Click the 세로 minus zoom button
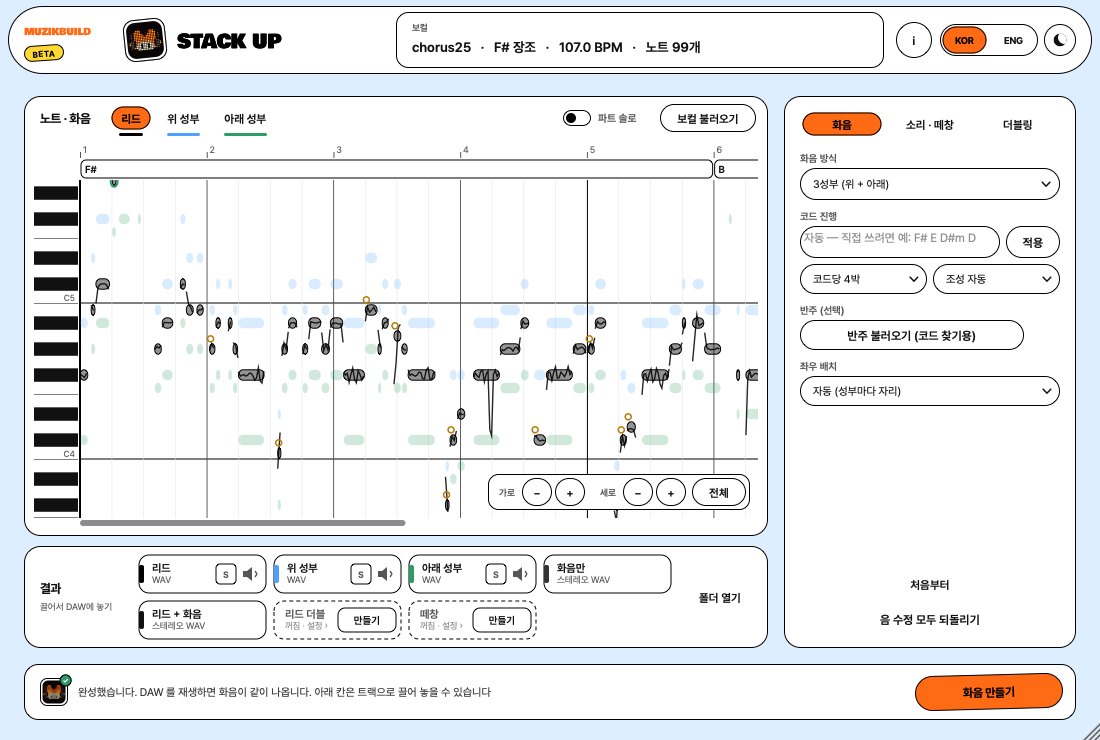The width and height of the screenshot is (1100, 740). pos(638,492)
